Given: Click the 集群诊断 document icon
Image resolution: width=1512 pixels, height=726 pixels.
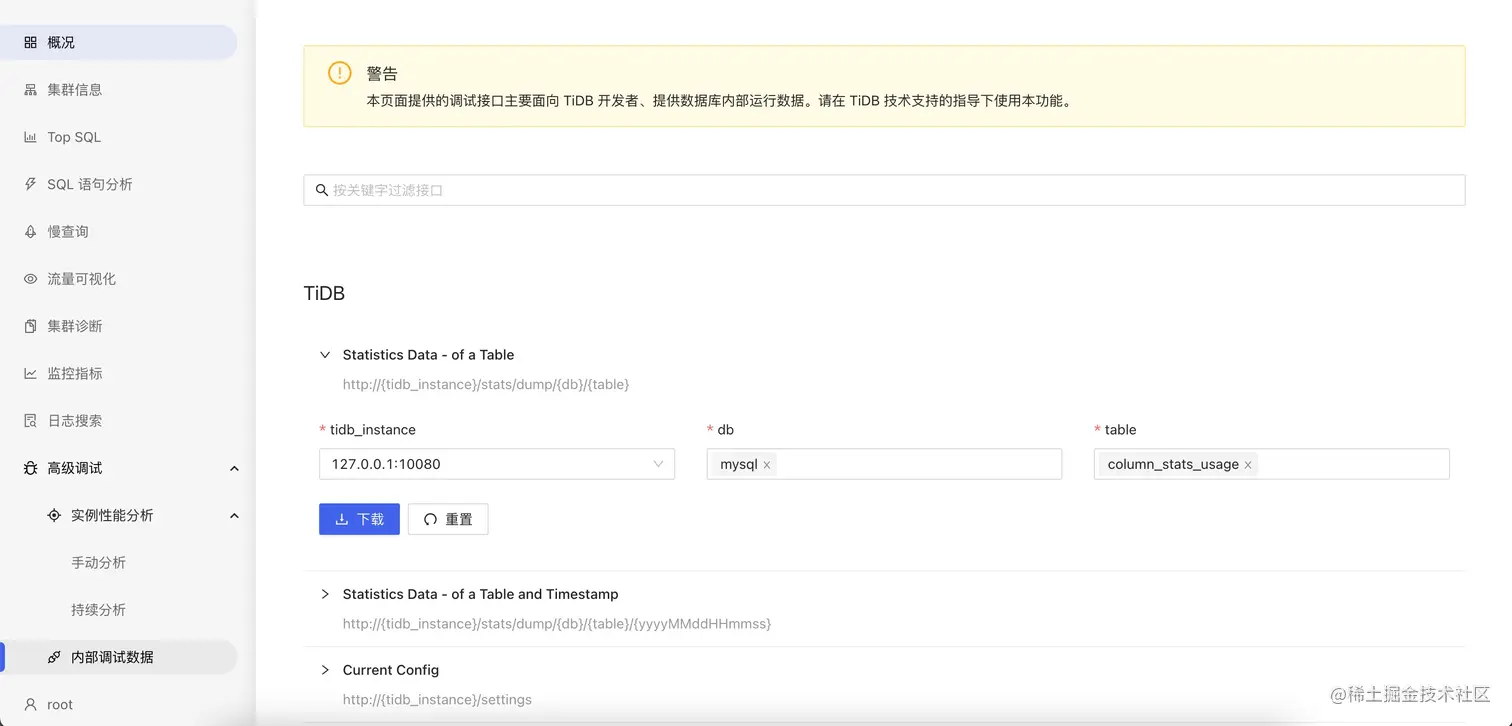Looking at the screenshot, I should point(30,326).
